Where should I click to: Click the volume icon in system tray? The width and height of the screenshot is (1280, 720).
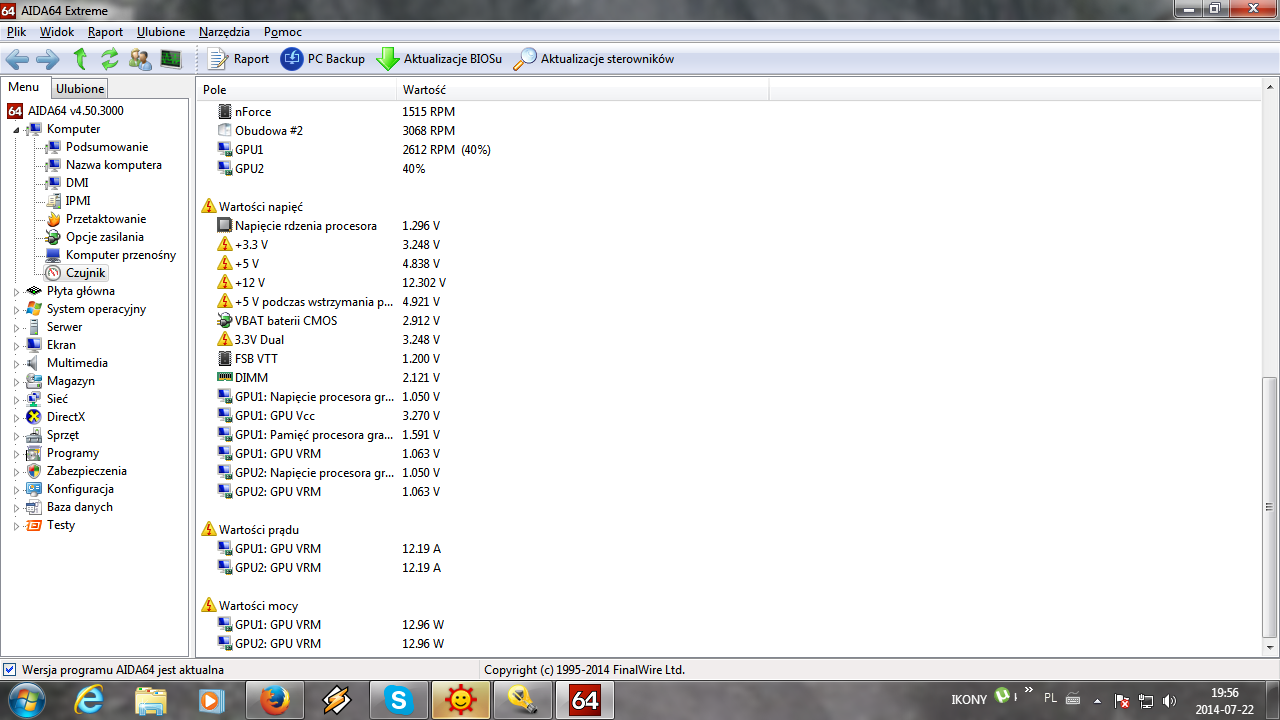tap(1169, 700)
